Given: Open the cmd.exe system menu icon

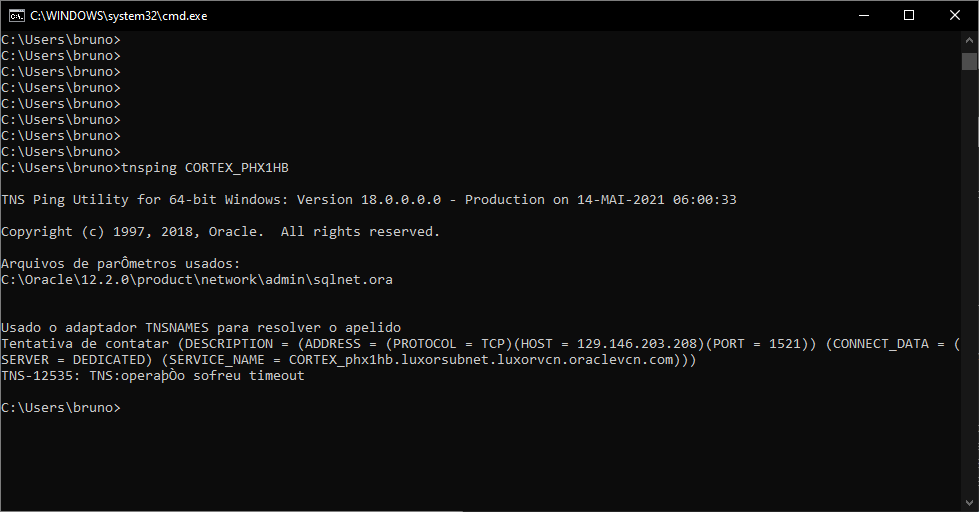Looking at the screenshot, I should (x=17, y=16).
